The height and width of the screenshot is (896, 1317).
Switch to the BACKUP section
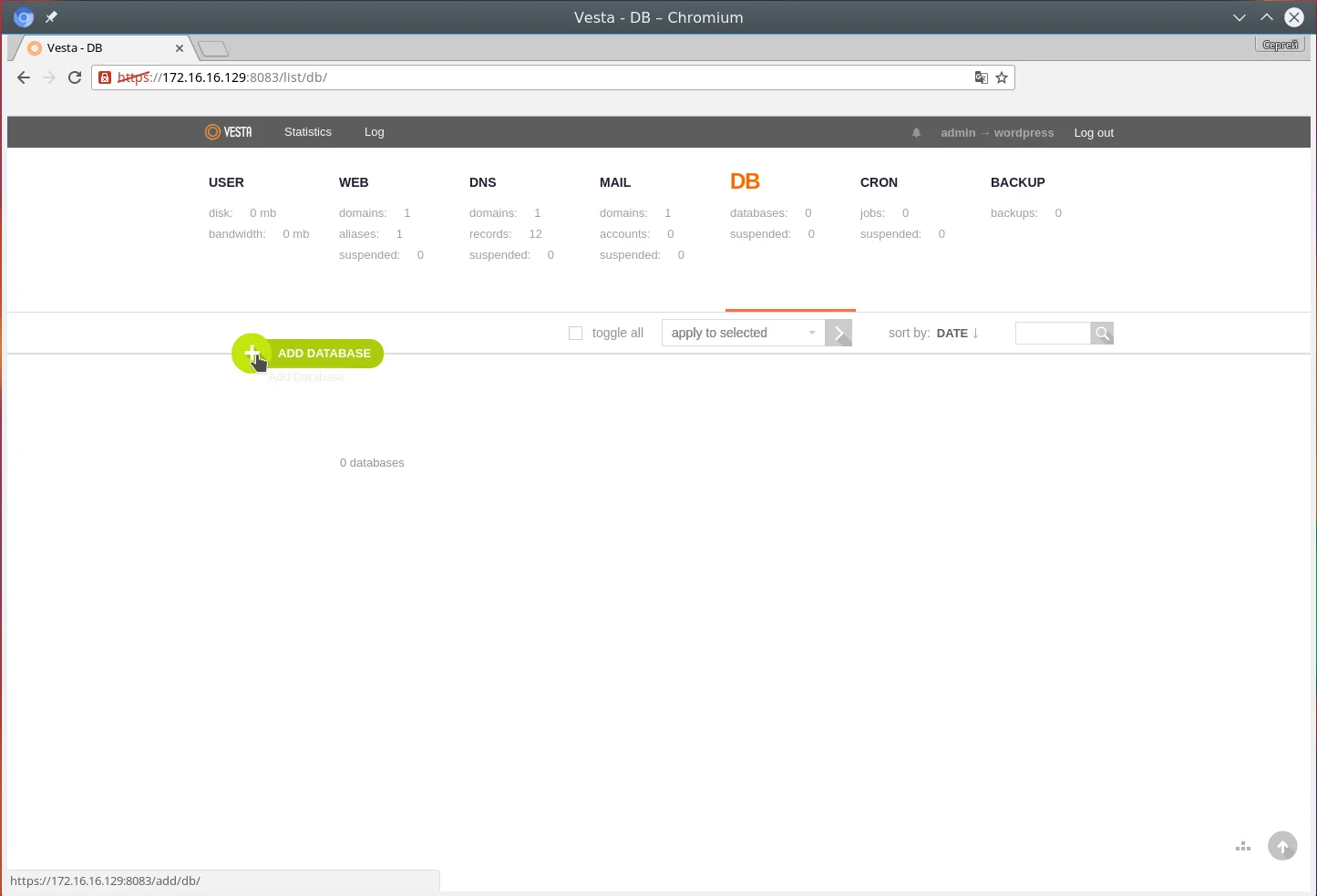pyautogui.click(x=1018, y=182)
